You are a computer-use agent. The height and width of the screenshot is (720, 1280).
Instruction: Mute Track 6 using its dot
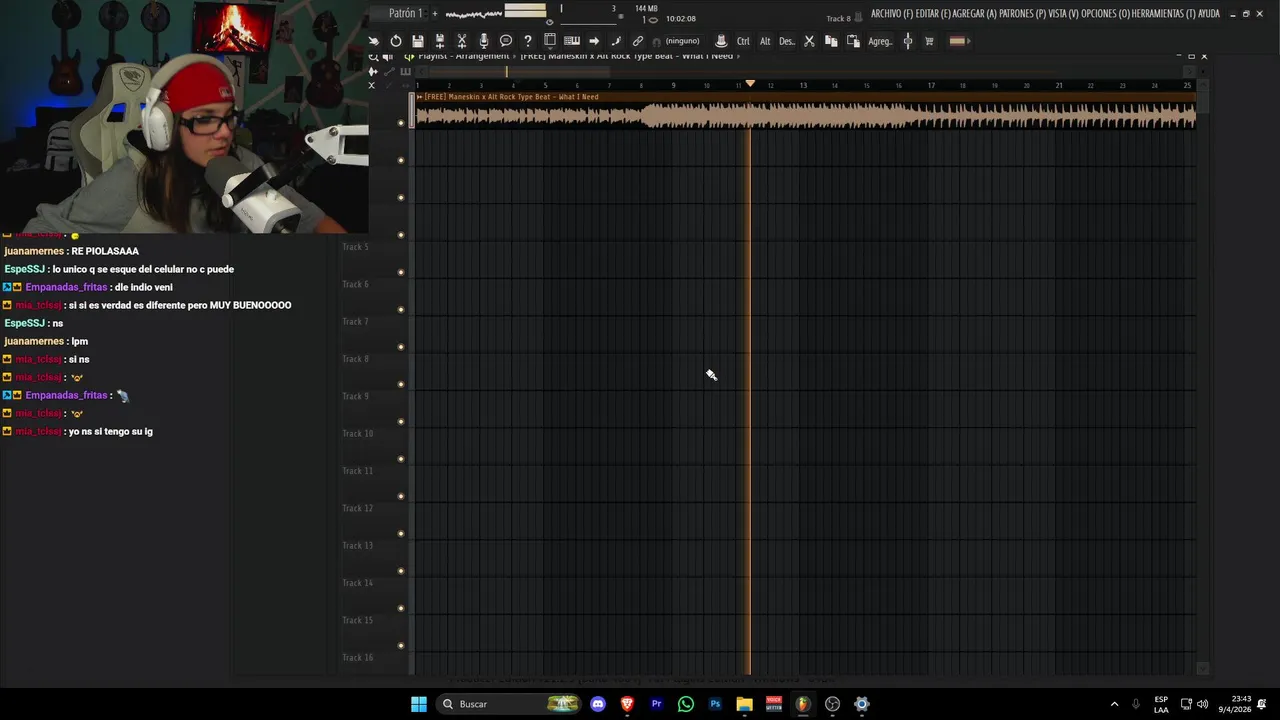click(401, 310)
